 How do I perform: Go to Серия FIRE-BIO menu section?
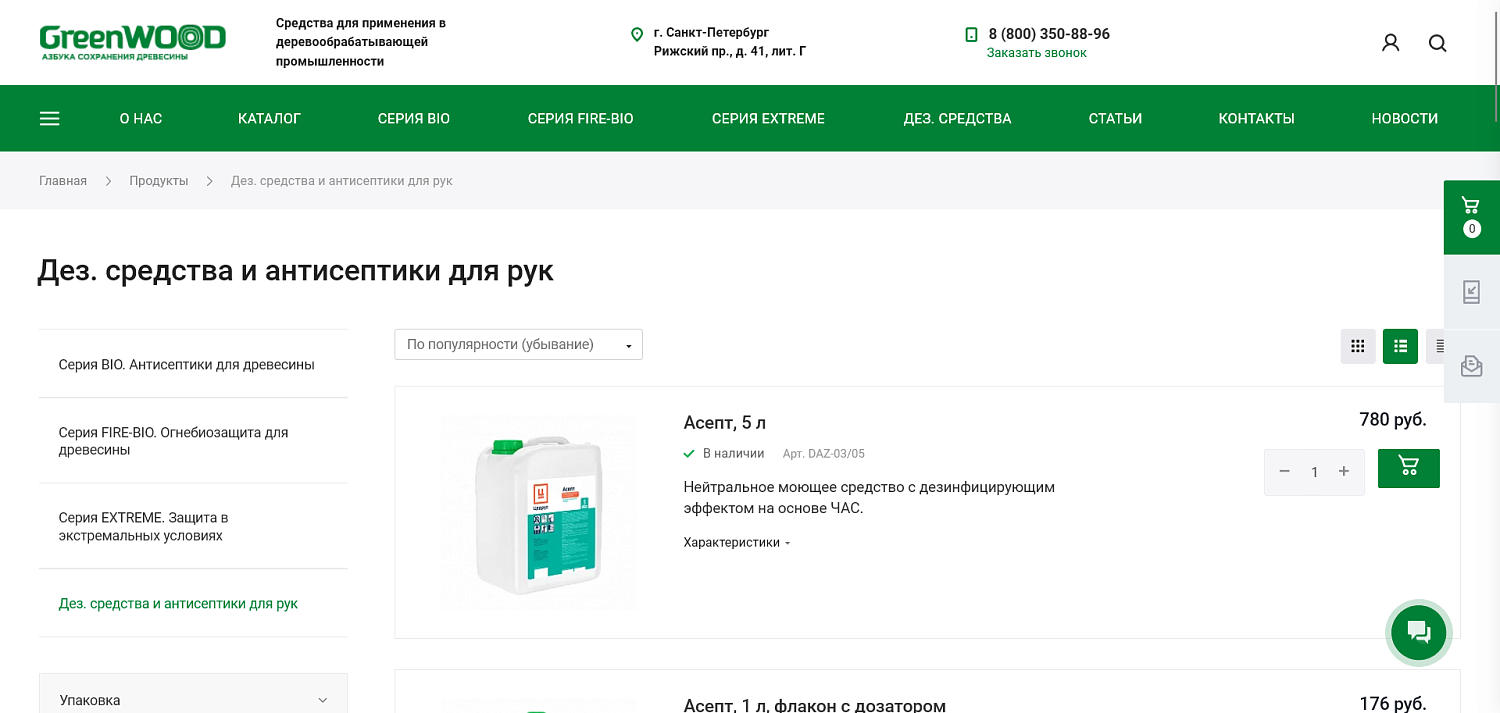(580, 118)
